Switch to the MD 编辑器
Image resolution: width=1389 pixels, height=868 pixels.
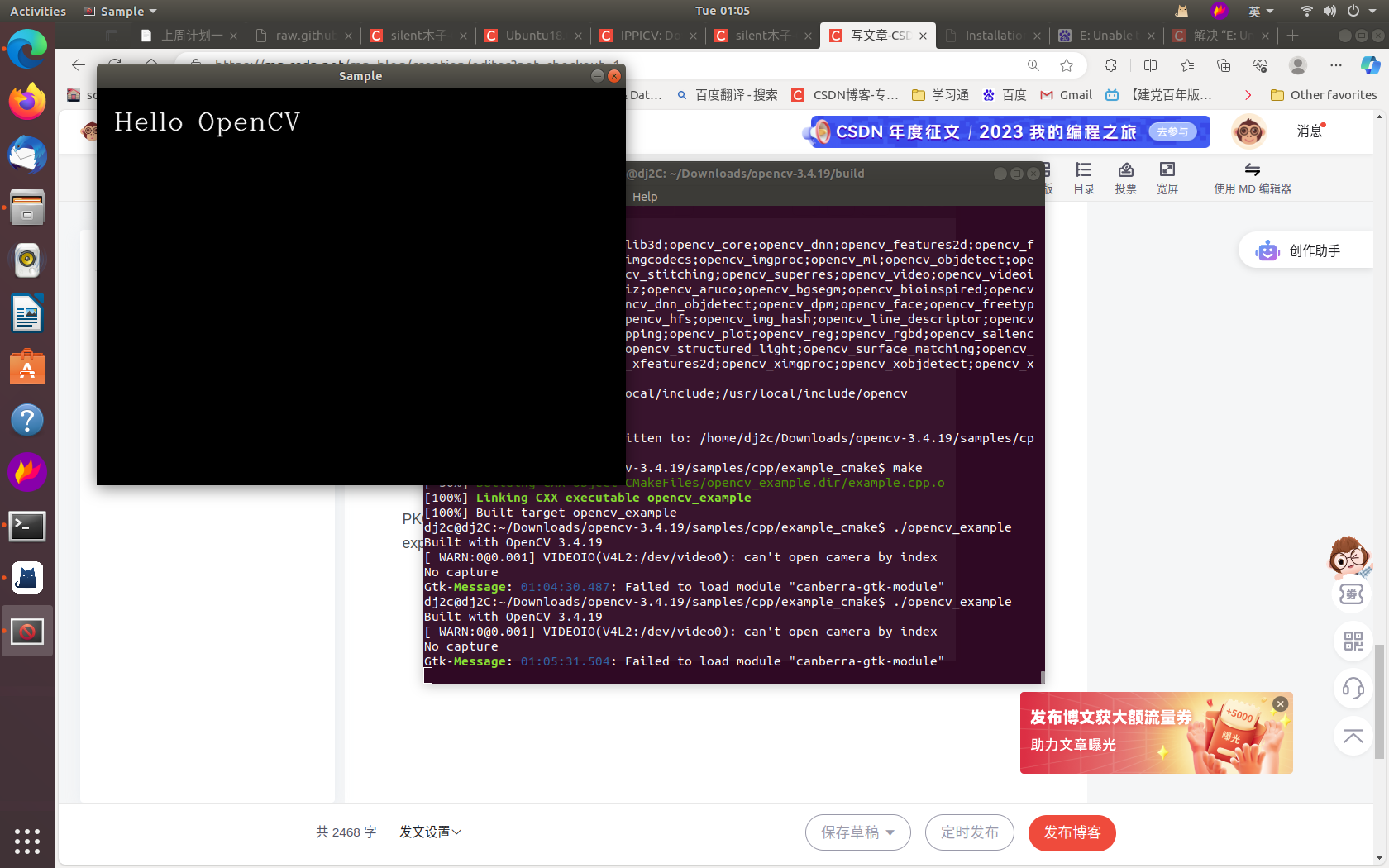click(1252, 176)
